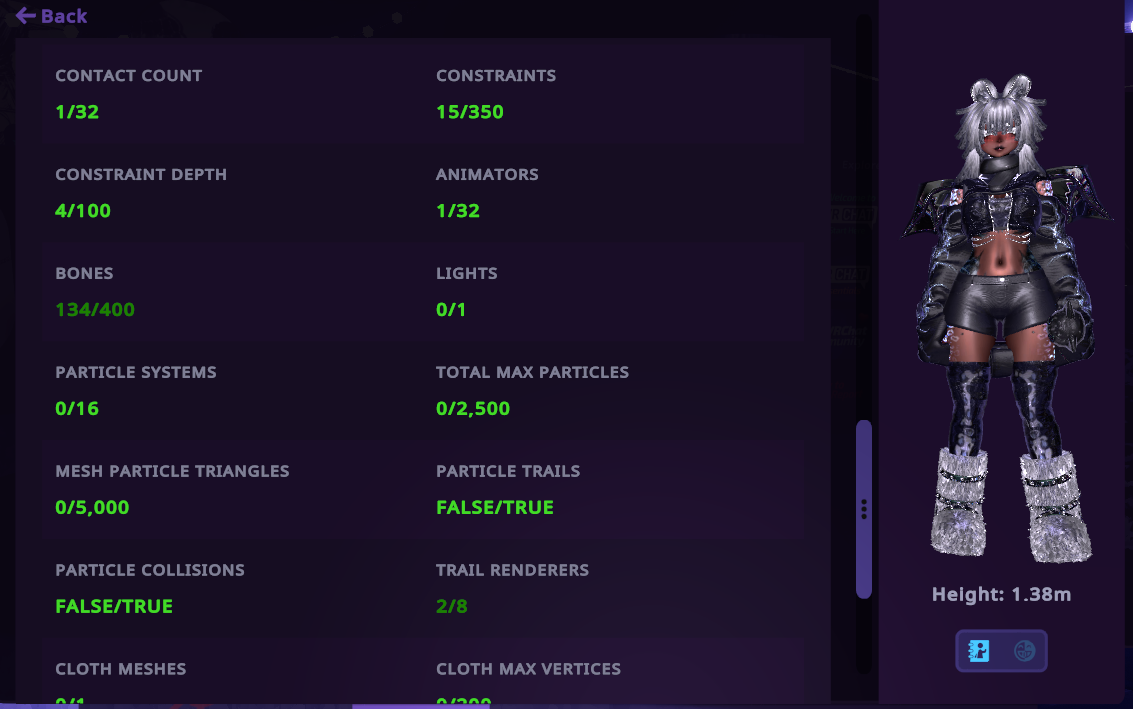Click the PARTICLE TRAILS heading
The image size is (1133, 709).
(508, 472)
